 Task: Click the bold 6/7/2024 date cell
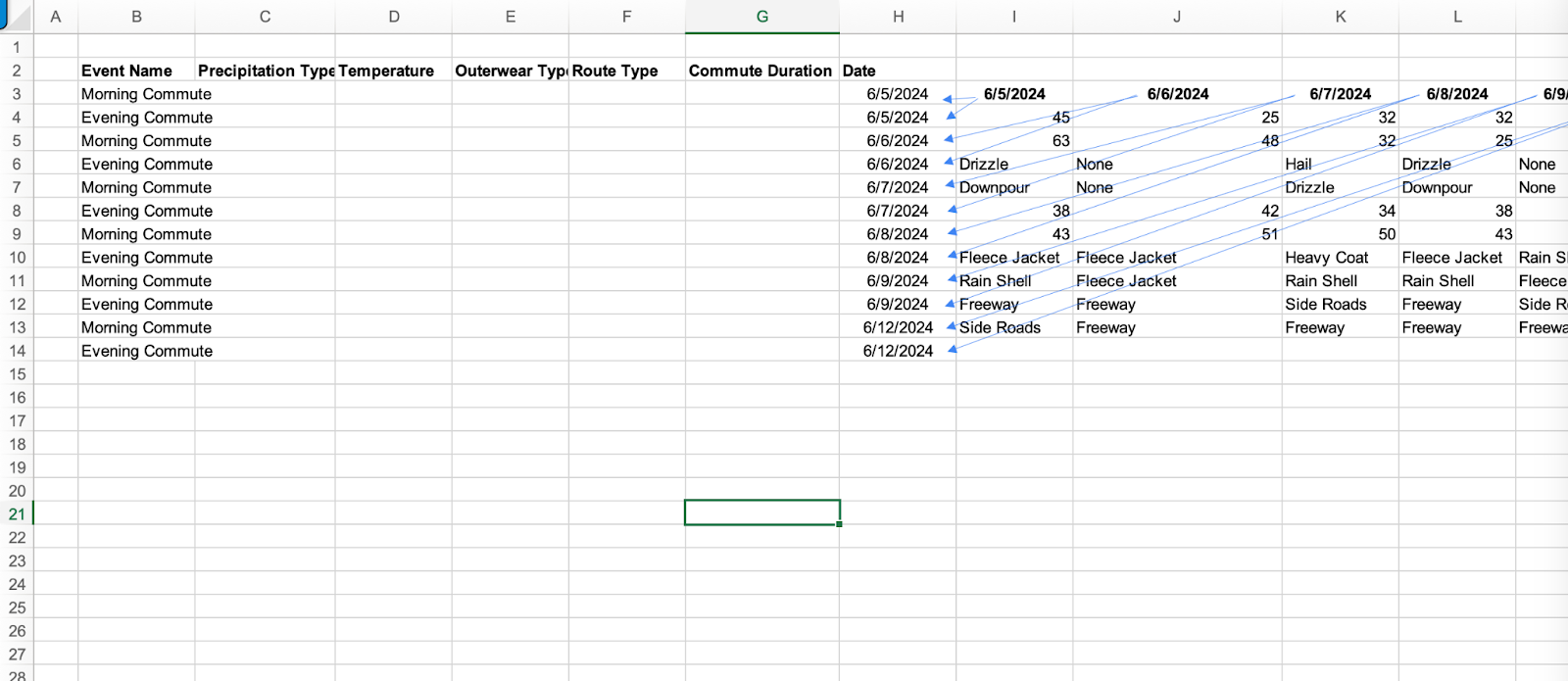click(1339, 94)
